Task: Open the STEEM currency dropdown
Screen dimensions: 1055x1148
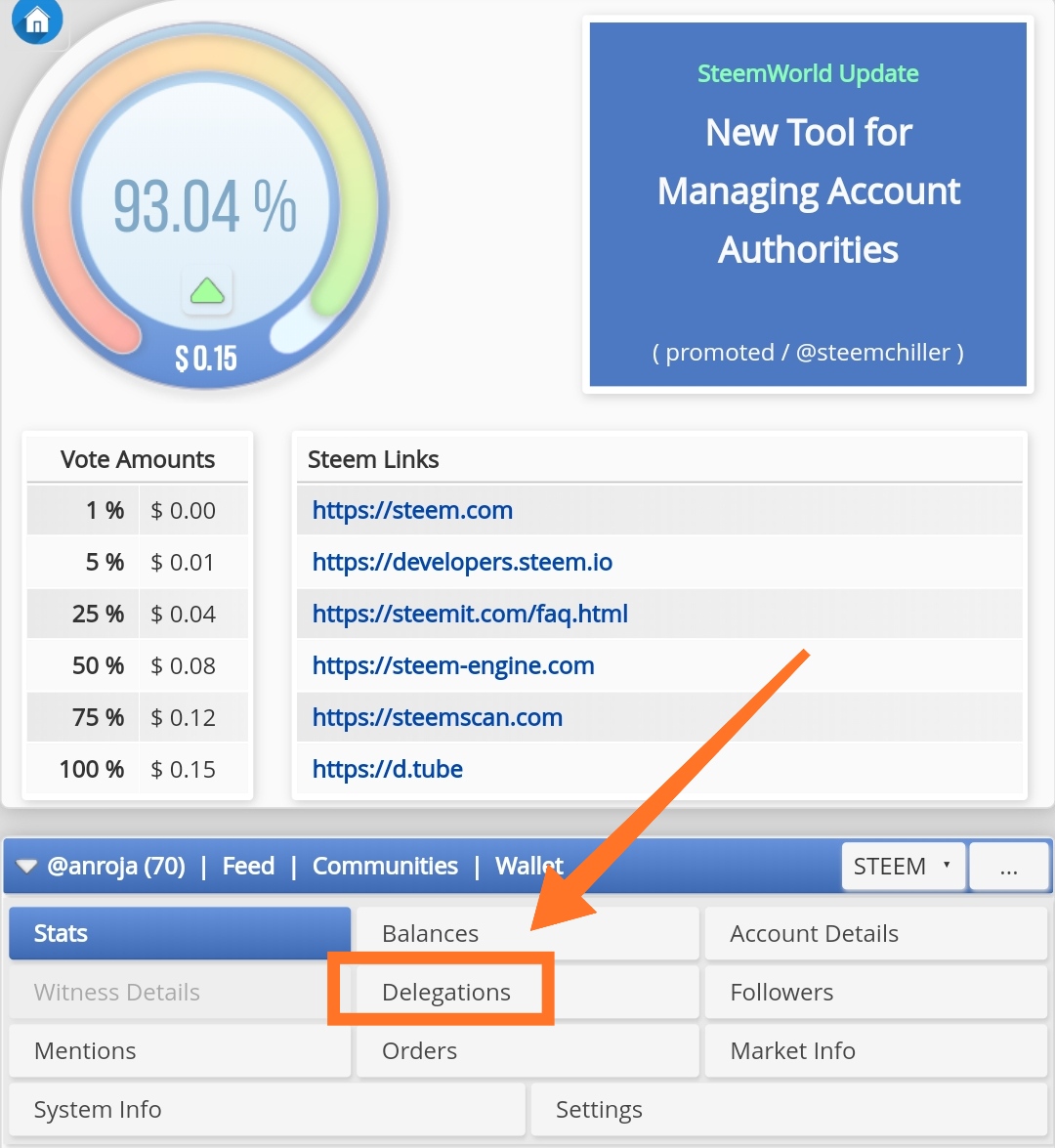Action: (x=904, y=866)
